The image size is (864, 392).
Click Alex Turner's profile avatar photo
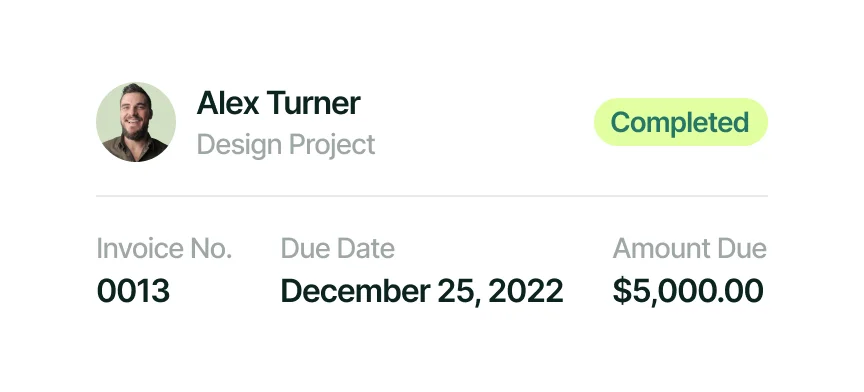pyautogui.click(x=136, y=122)
